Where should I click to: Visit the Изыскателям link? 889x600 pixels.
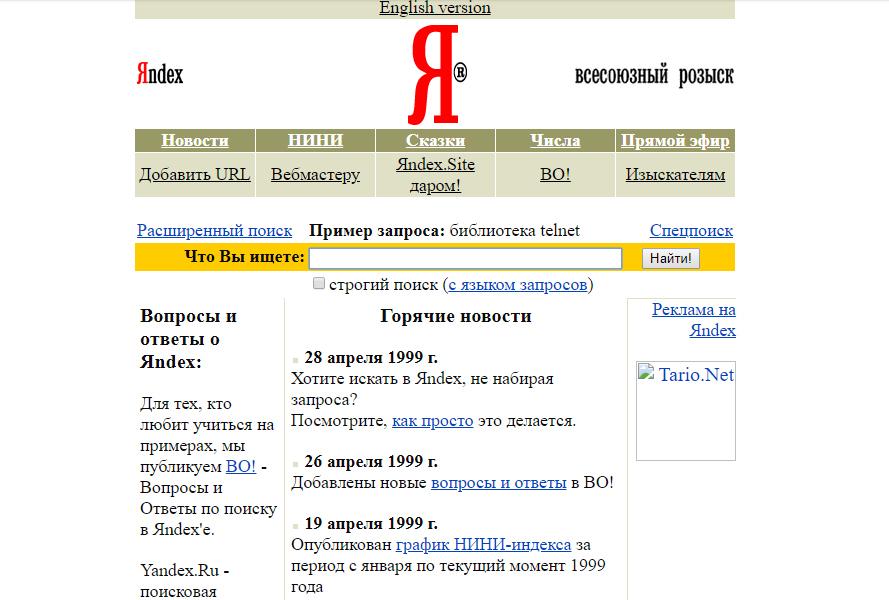(675, 175)
